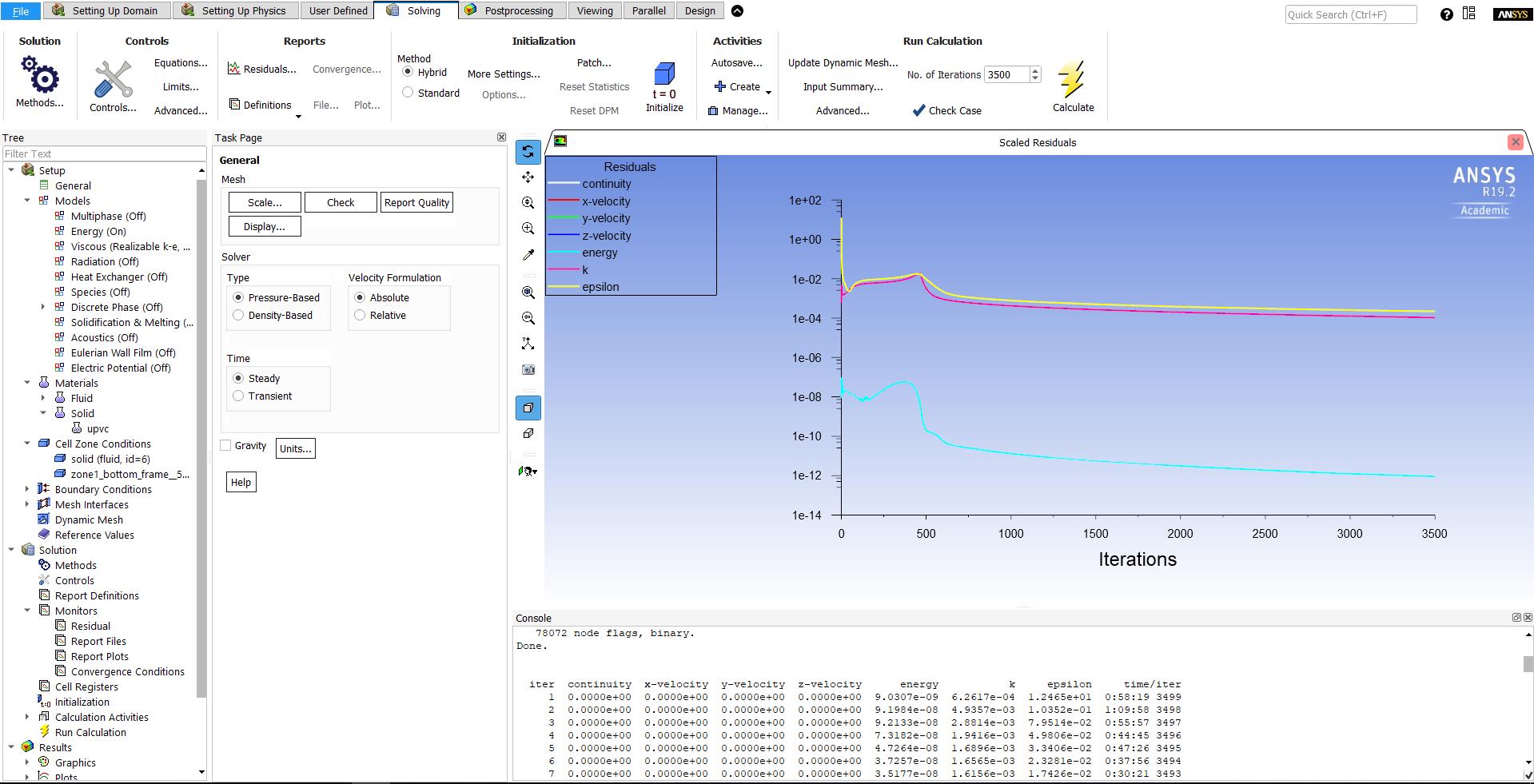The image size is (1534, 784).
Task: Click the Check Case button
Action: (x=947, y=111)
